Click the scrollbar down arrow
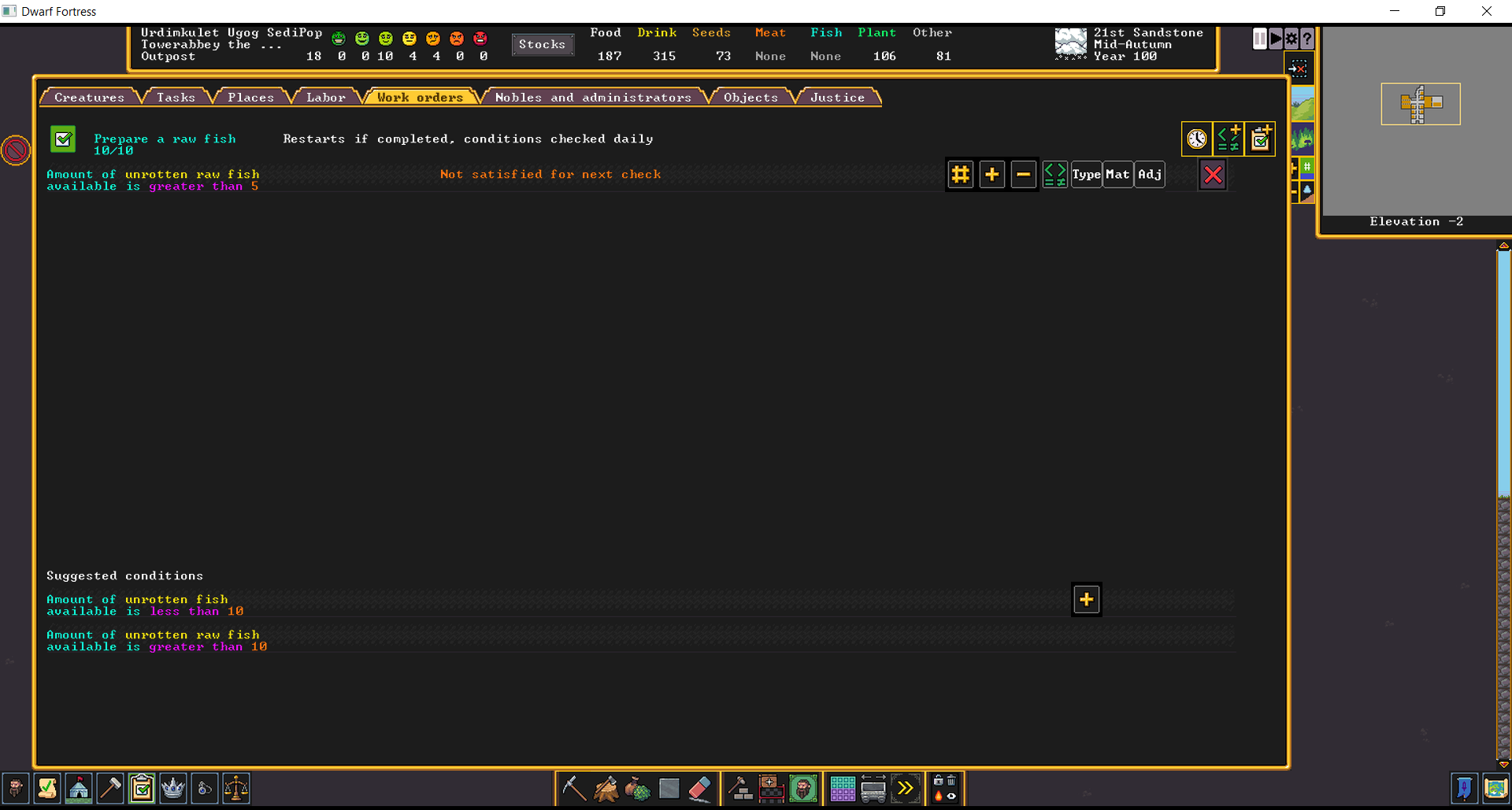The image size is (1512, 810). 1504,764
